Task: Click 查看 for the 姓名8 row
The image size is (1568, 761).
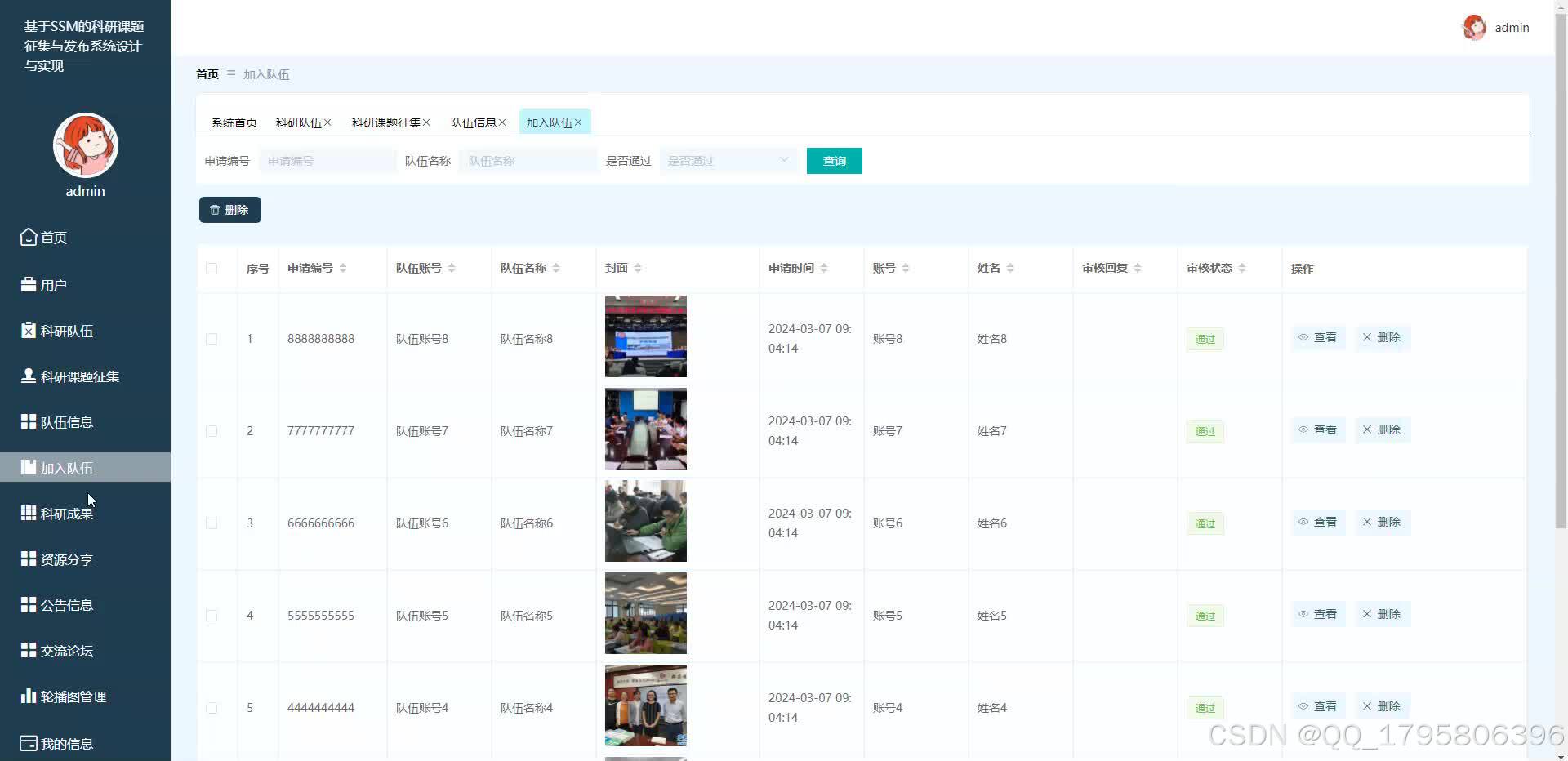Action: [1318, 337]
